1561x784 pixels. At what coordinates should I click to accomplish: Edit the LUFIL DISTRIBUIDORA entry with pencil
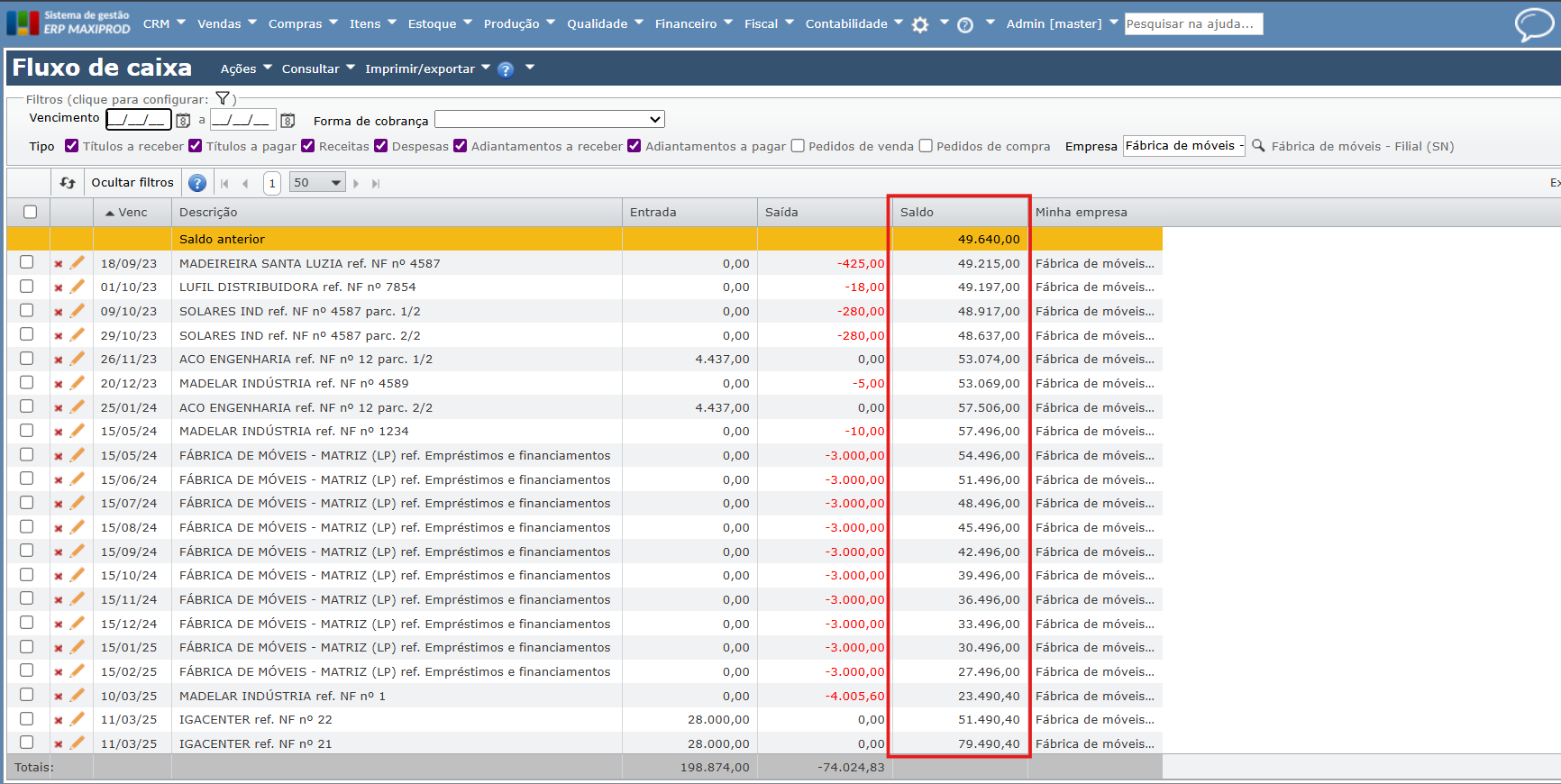(x=78, y=287)
